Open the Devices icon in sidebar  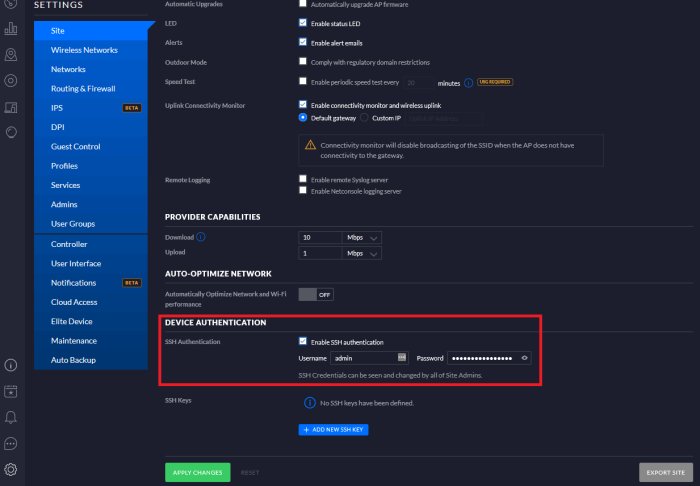[x=11, y=81]
